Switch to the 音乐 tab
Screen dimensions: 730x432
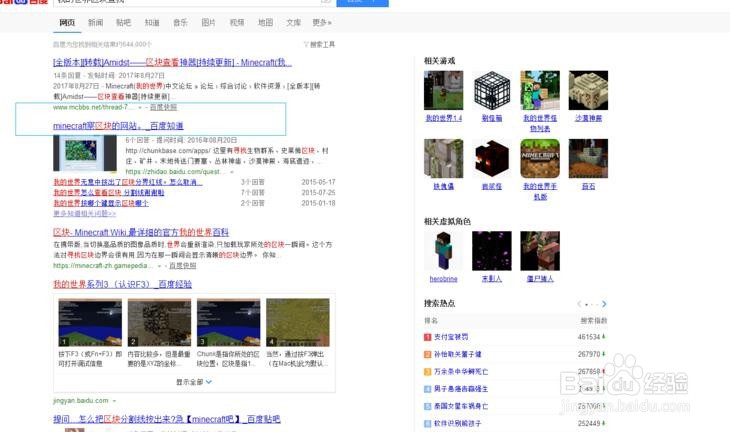[x=180, y=22]
